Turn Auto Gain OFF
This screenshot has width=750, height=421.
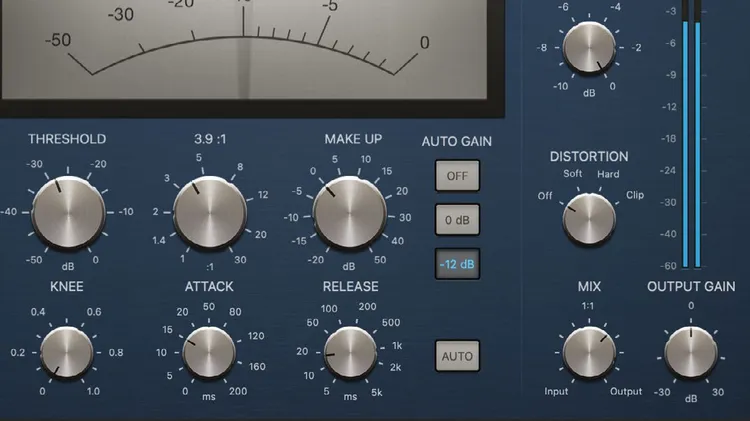[457, 176]
